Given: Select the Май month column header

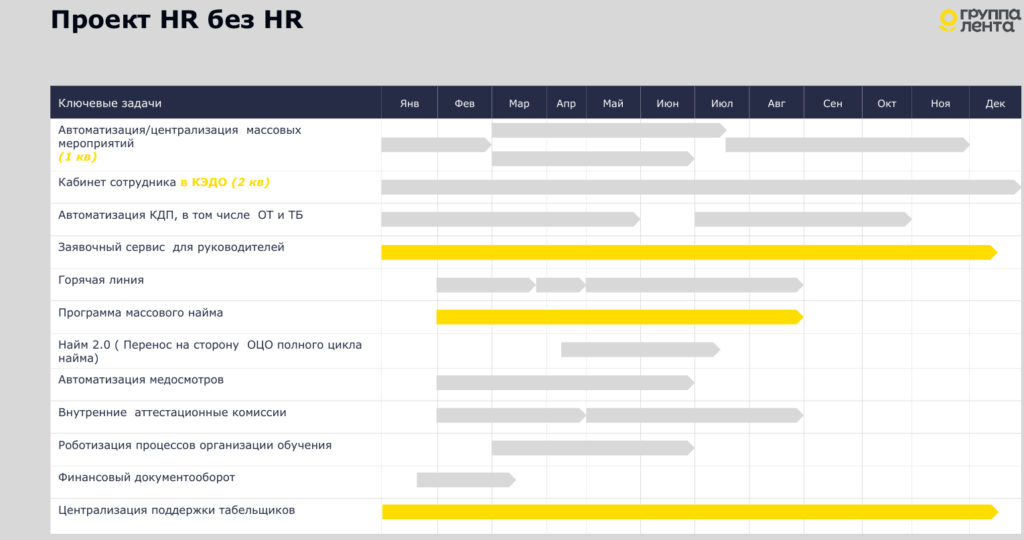Looking at the screenshot, I should tap(613, 103).
